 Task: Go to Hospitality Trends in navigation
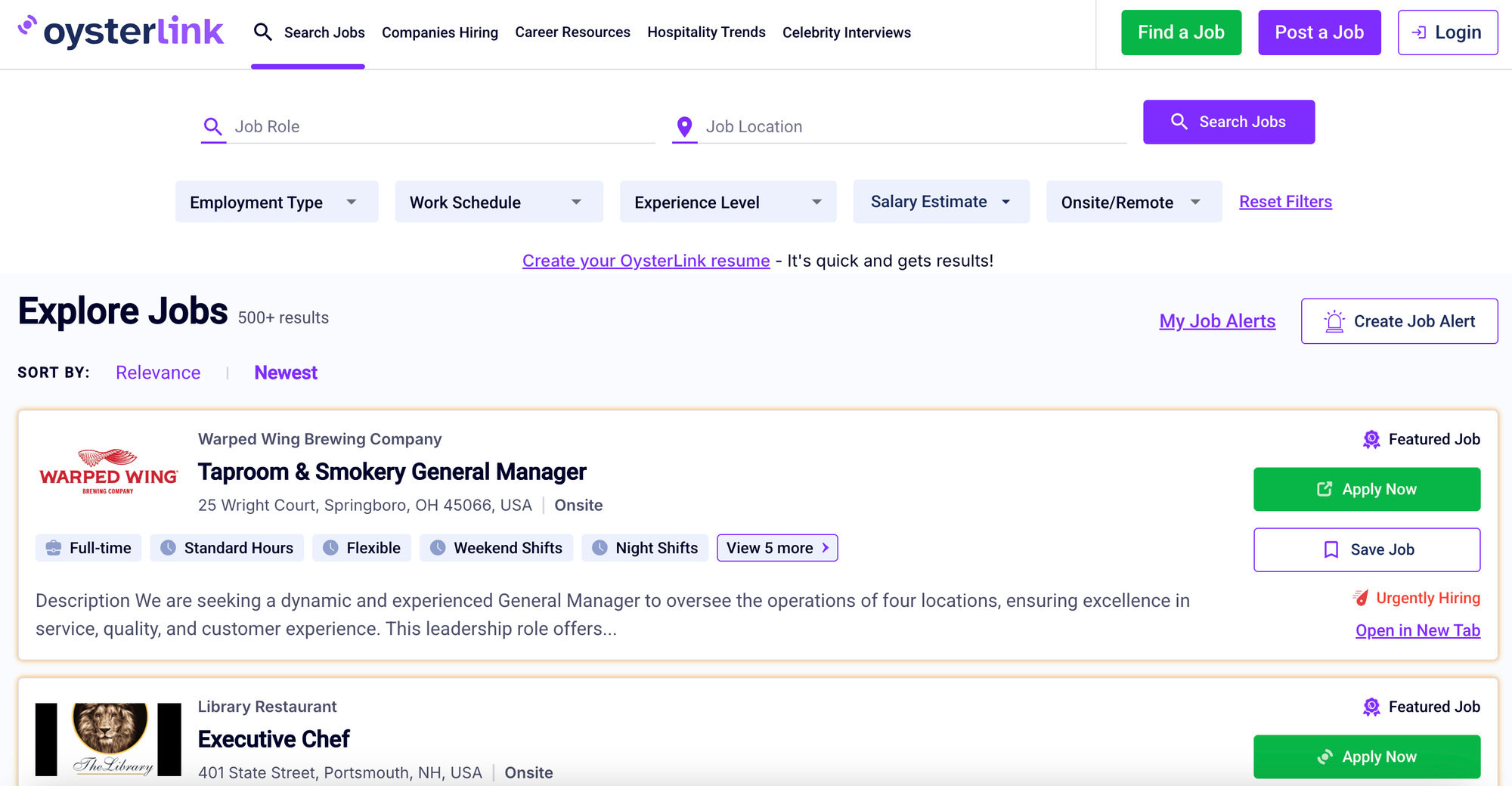706,32
